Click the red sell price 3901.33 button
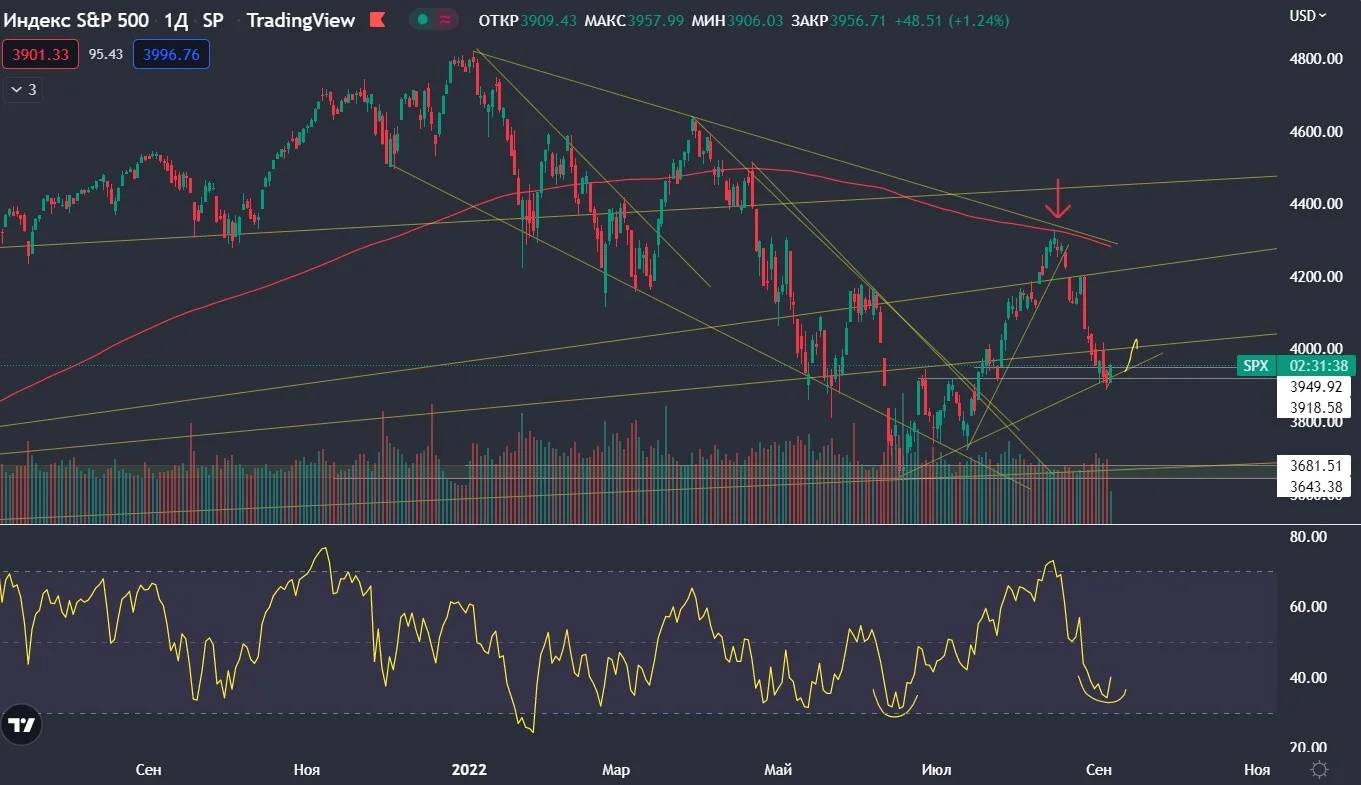The height and width of the screenshot is (785, 1361). 41,54
